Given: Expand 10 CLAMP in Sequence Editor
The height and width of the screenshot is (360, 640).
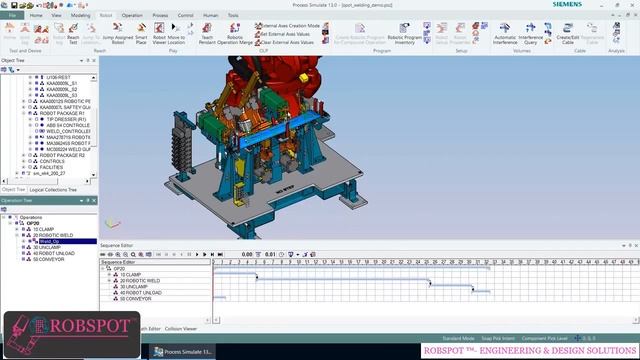Looking at the screenshot, I should (x=109, y=275).
